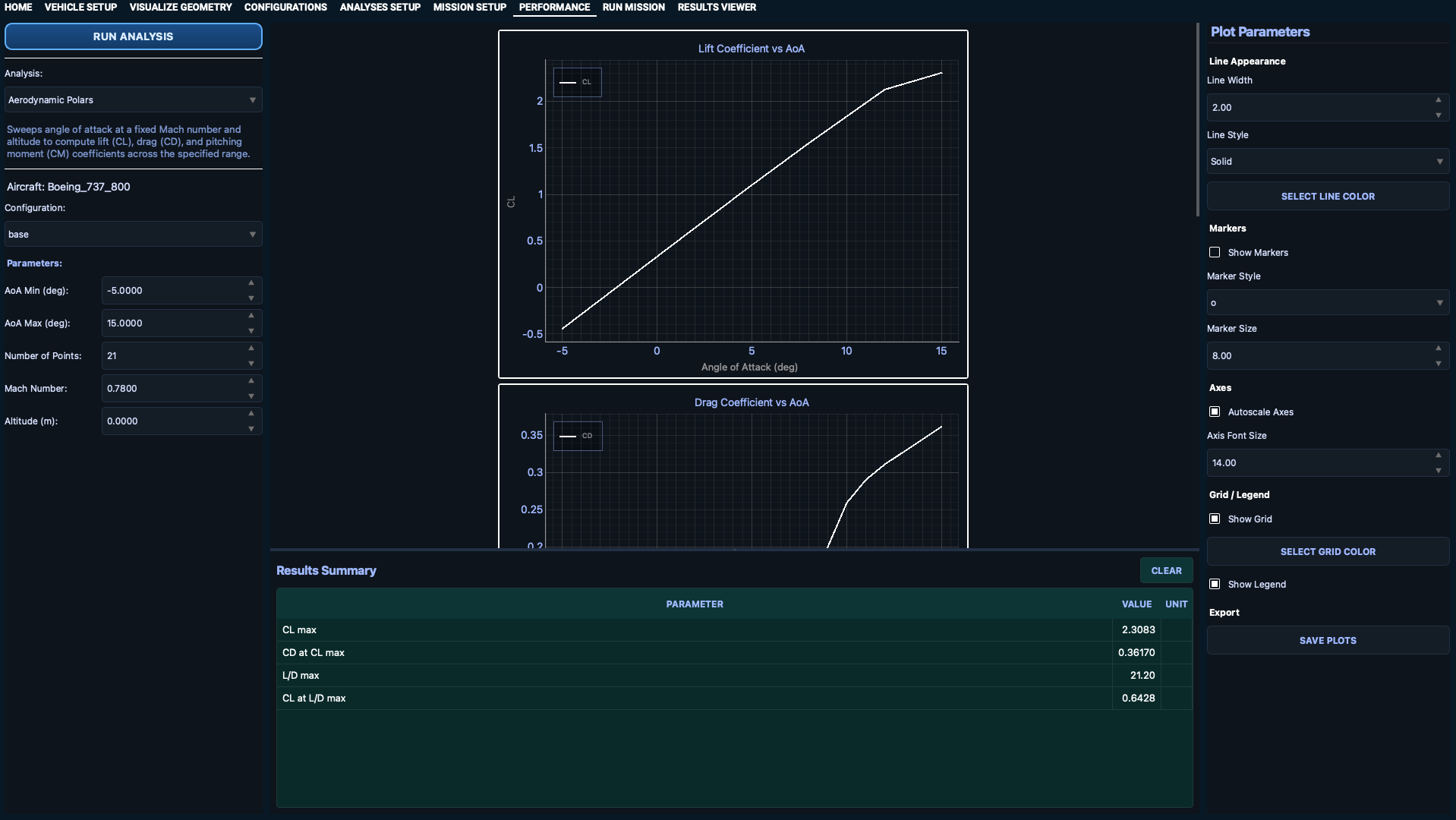Click the CL legend in lift plot
Image resolution: width=1456 pixels, height=820 pixels.
(x=577, y=82)
